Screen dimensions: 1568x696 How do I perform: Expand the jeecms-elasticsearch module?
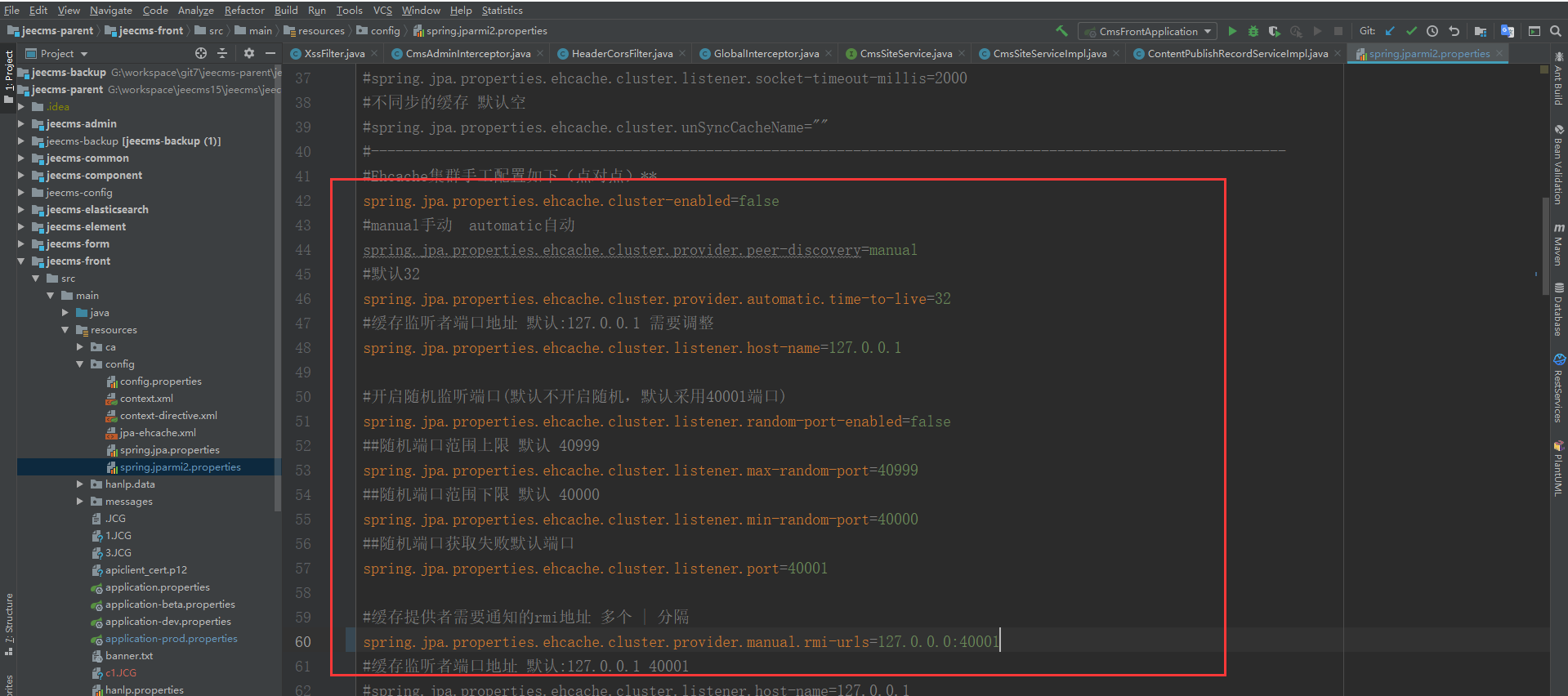pos(21,210)
